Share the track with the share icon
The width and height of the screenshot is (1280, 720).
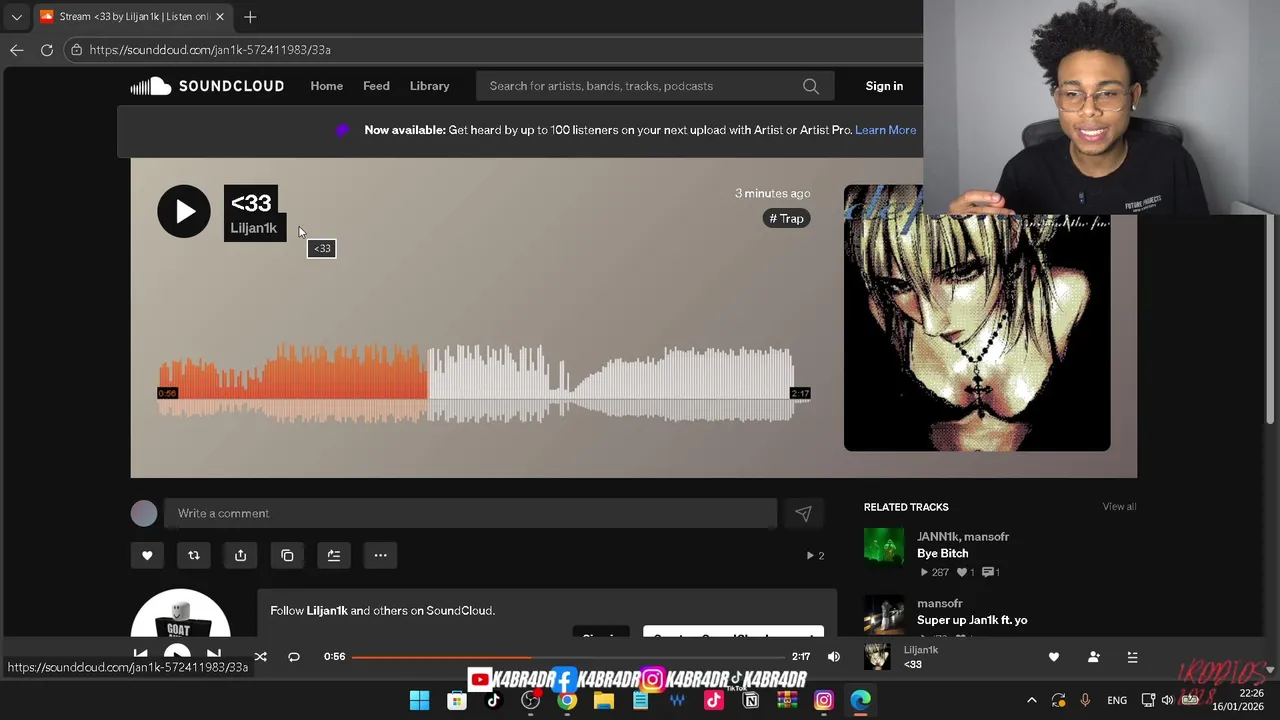240,555
